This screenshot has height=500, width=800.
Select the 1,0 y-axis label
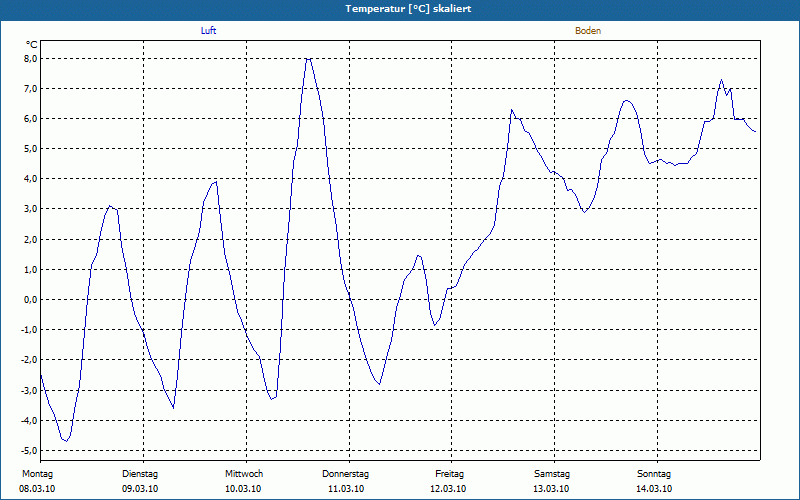(x=30, y=269)
